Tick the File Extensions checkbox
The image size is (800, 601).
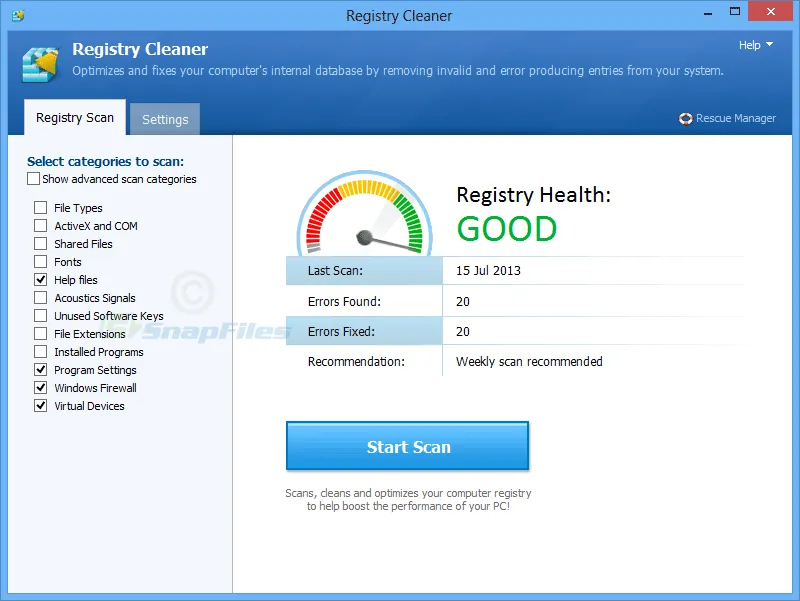pos(40,334)
